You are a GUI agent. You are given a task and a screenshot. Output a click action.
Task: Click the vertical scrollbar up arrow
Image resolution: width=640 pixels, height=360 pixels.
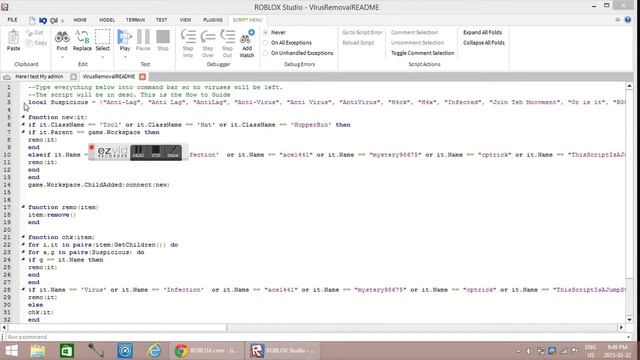click(x=629, y=86)
